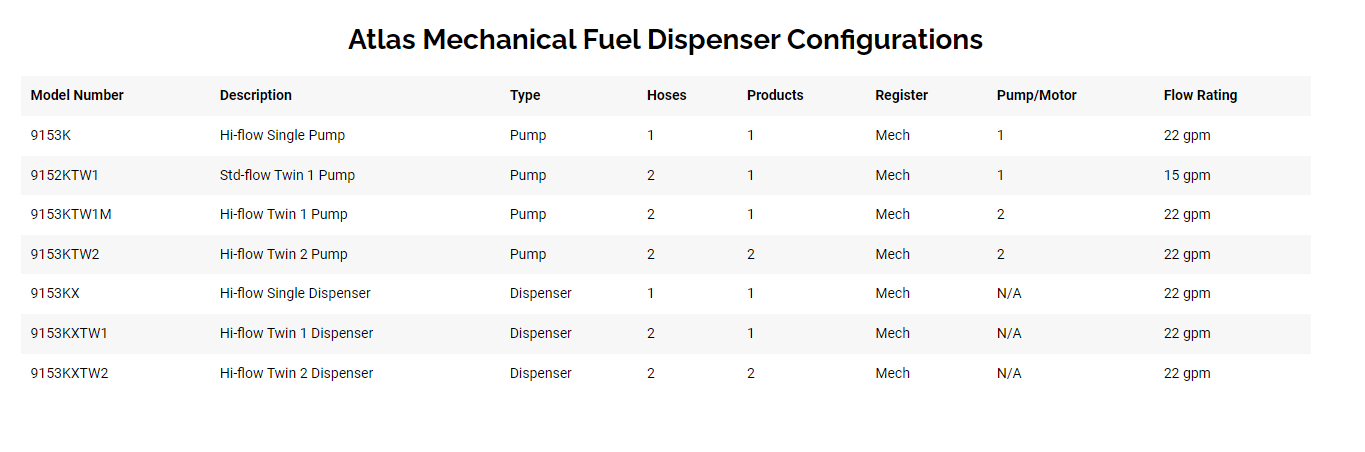
Task: Select model number 9153KXTW1
Action: [69, 333]
